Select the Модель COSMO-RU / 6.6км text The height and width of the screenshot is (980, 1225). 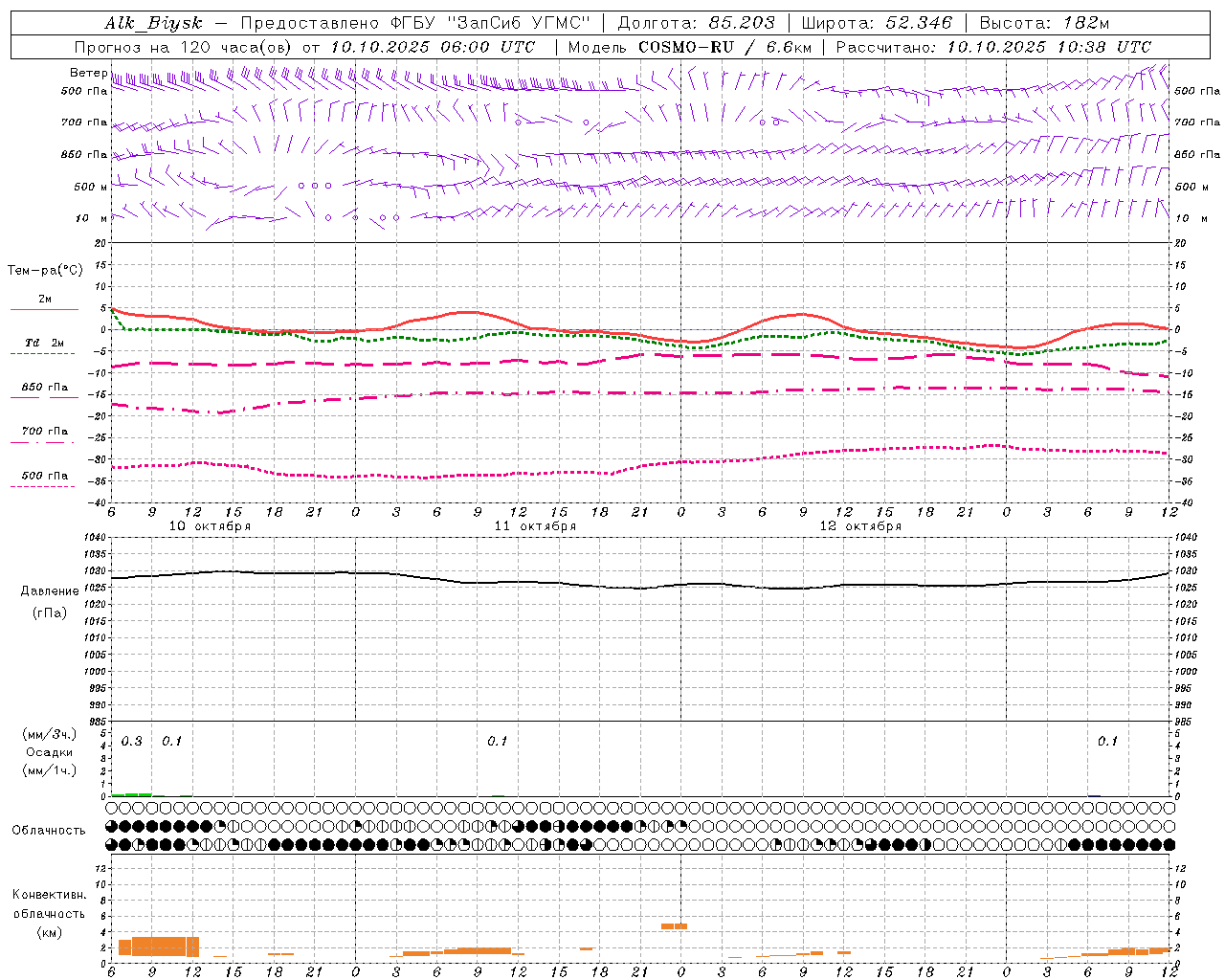(x=690, y=47)
